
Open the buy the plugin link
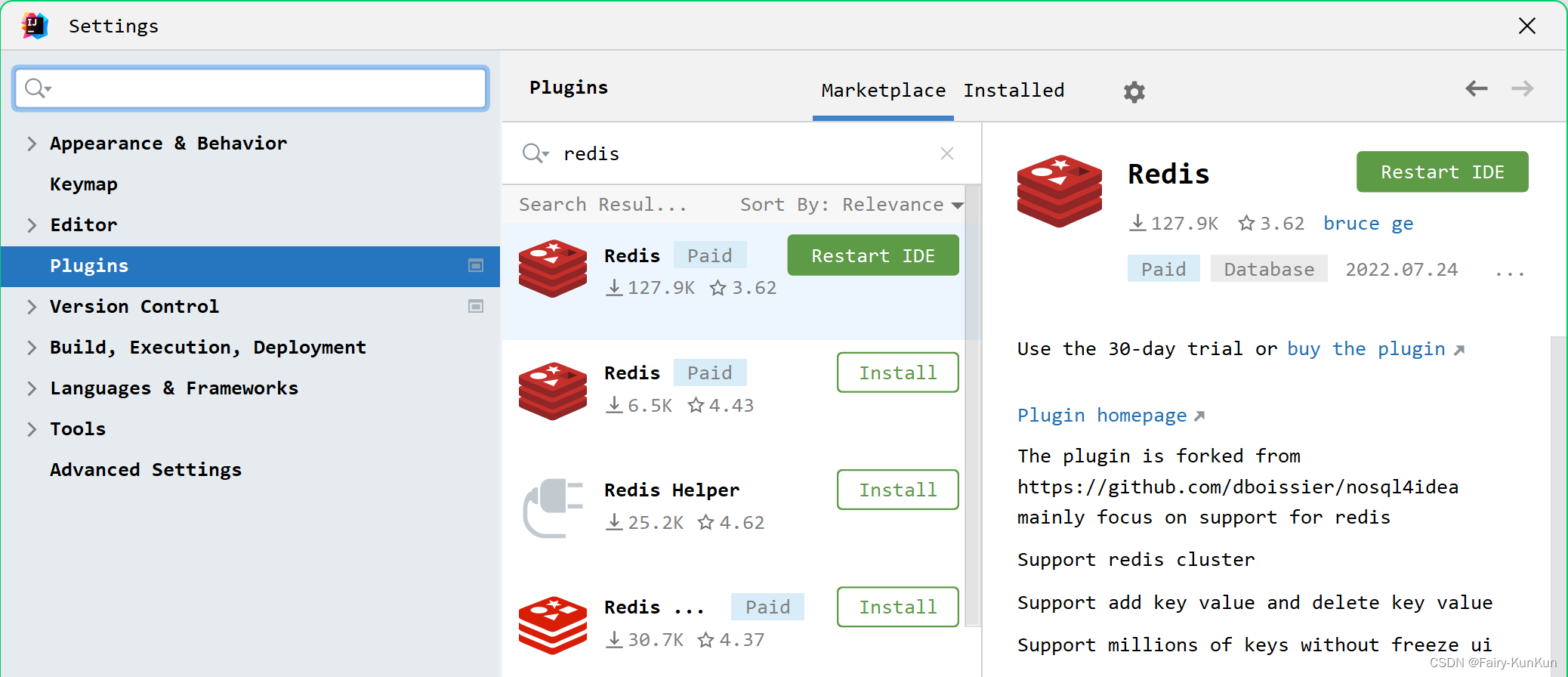1375,349
